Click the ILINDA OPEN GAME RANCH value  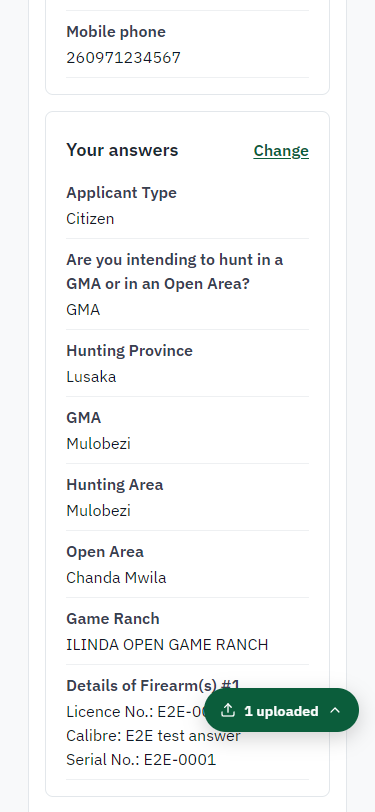coord(167,645)
